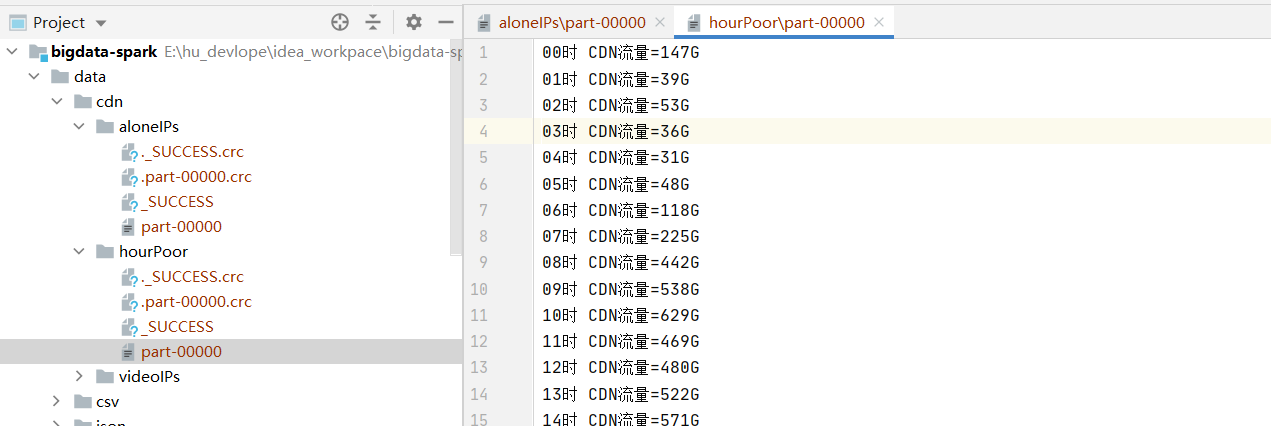Click the Collapse All icon in Project toolbar
The image size is (1271, 426).
click(x=373, y=22)
